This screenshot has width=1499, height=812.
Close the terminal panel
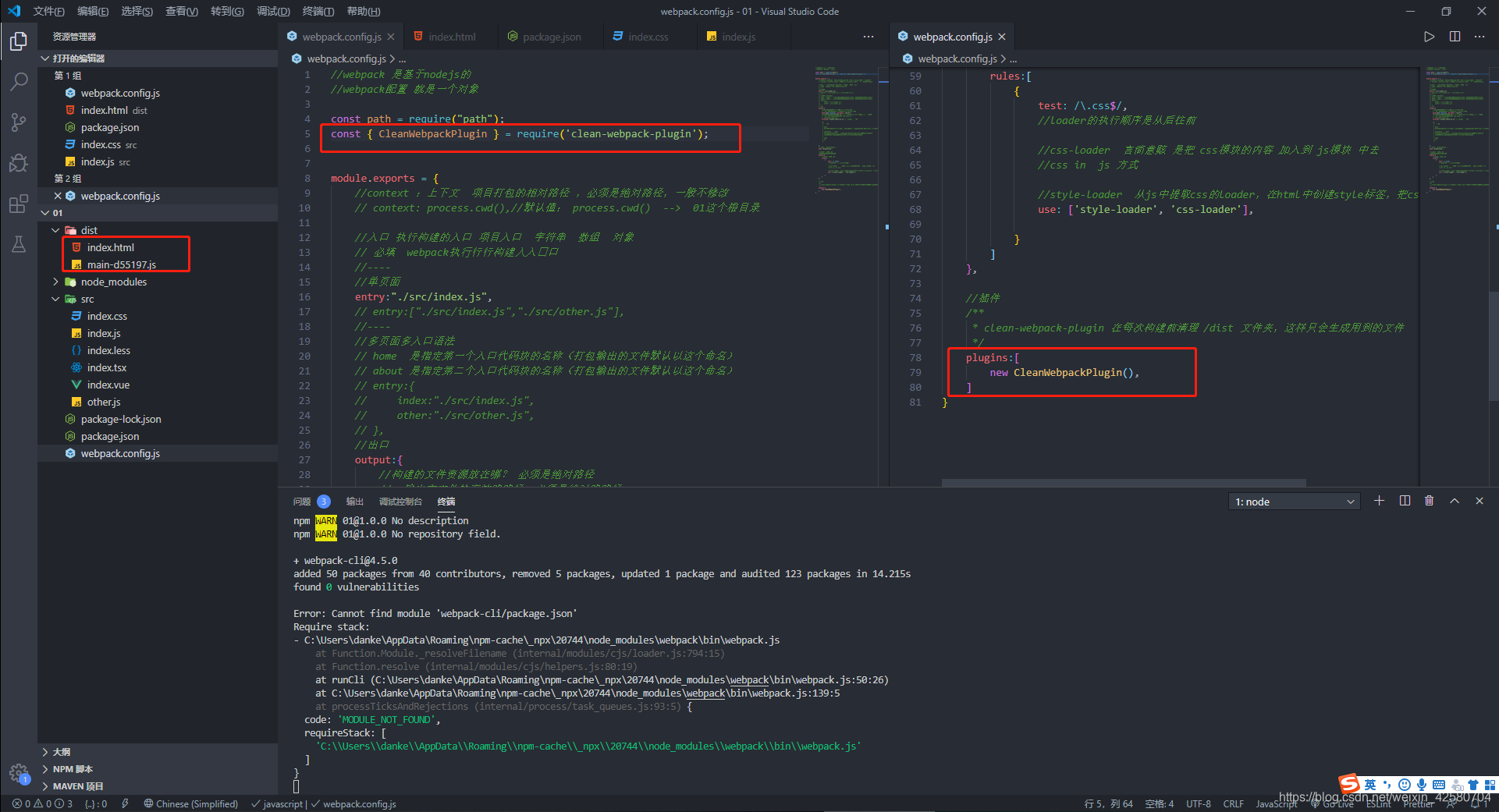(x=1479, y=501)
